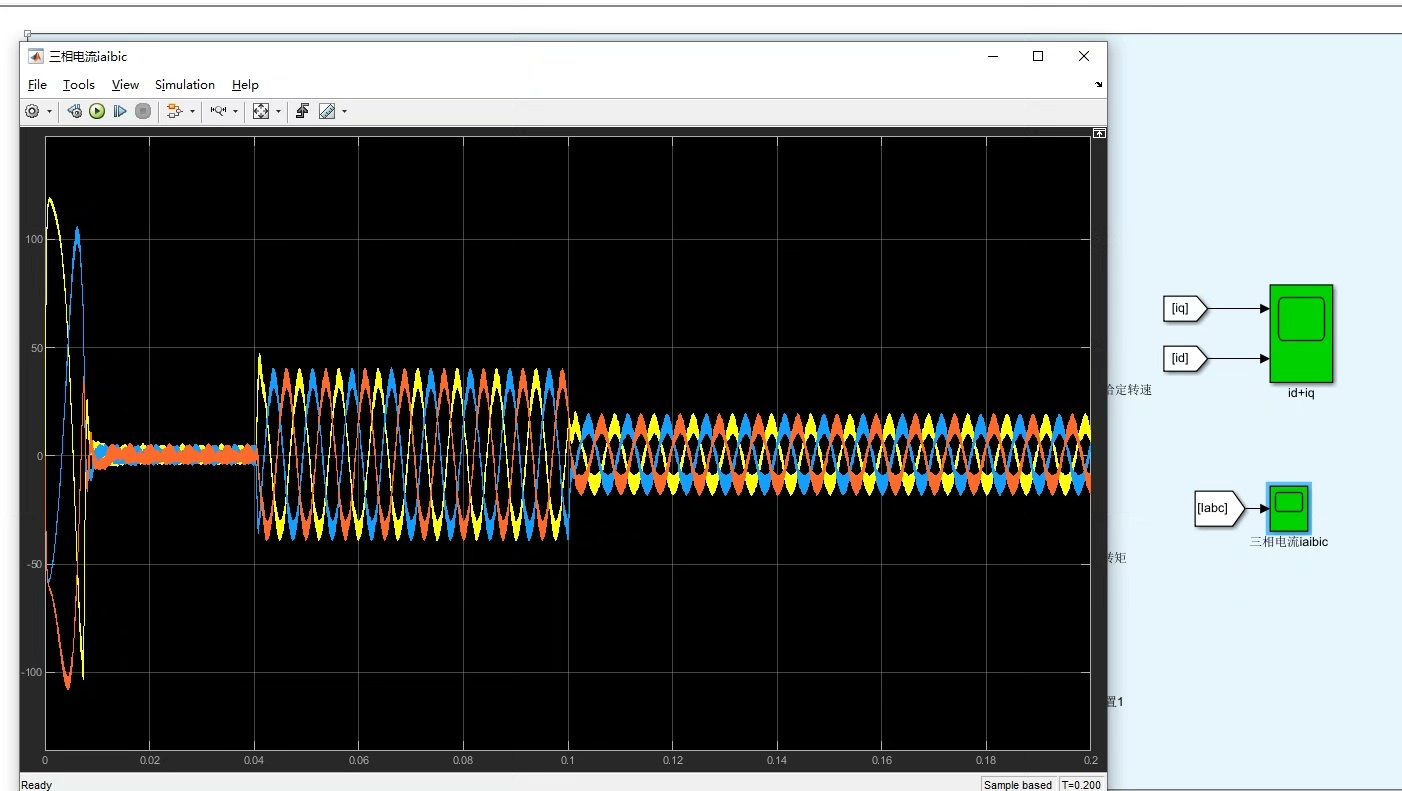This screenshot has width=1402, height=791.
Task: Select the zoom X-axis tool
Action: coord(218,111)
